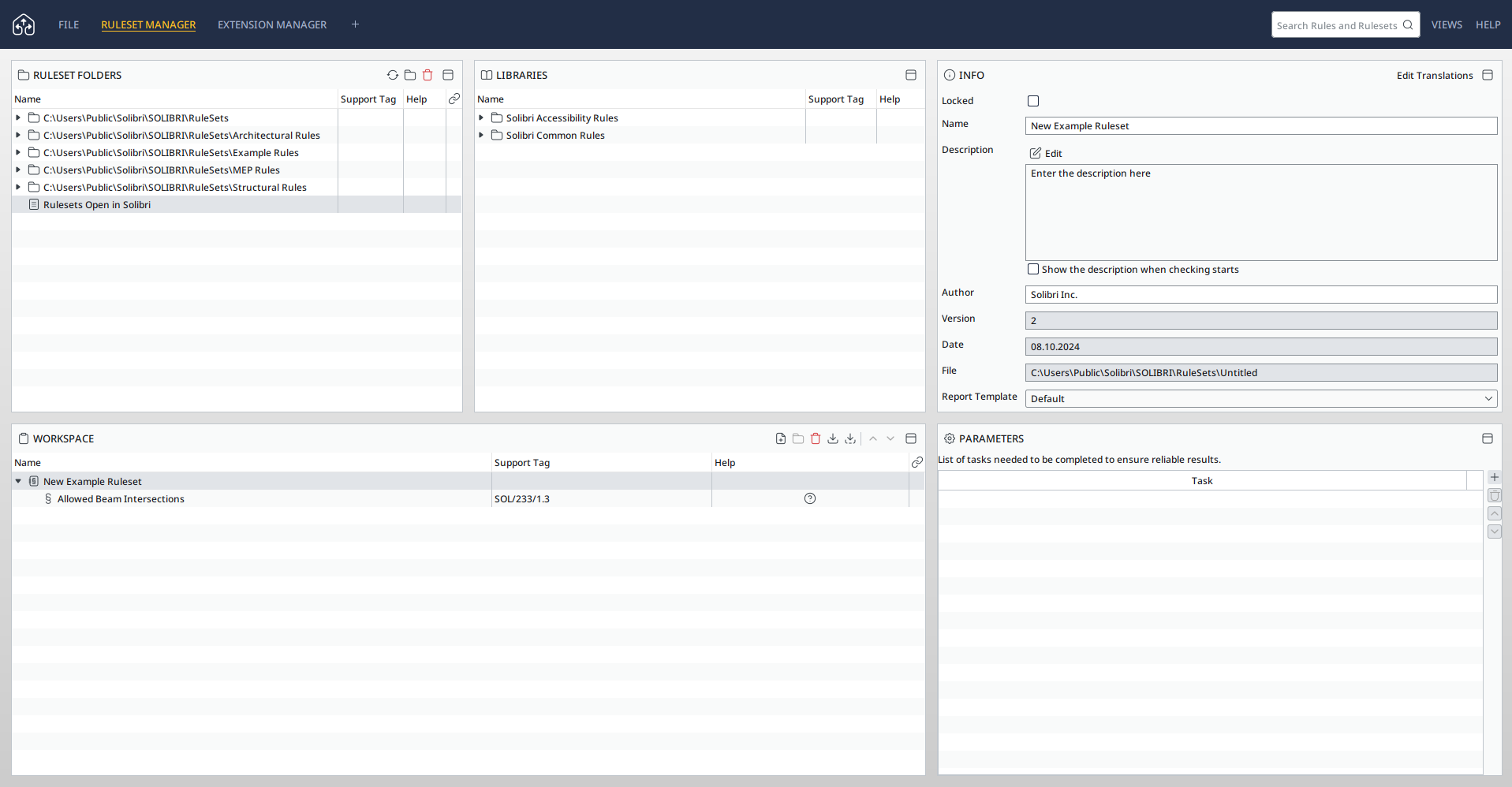
Task: Open the VIEWS menu
Action: click(x=1447, y=24)
